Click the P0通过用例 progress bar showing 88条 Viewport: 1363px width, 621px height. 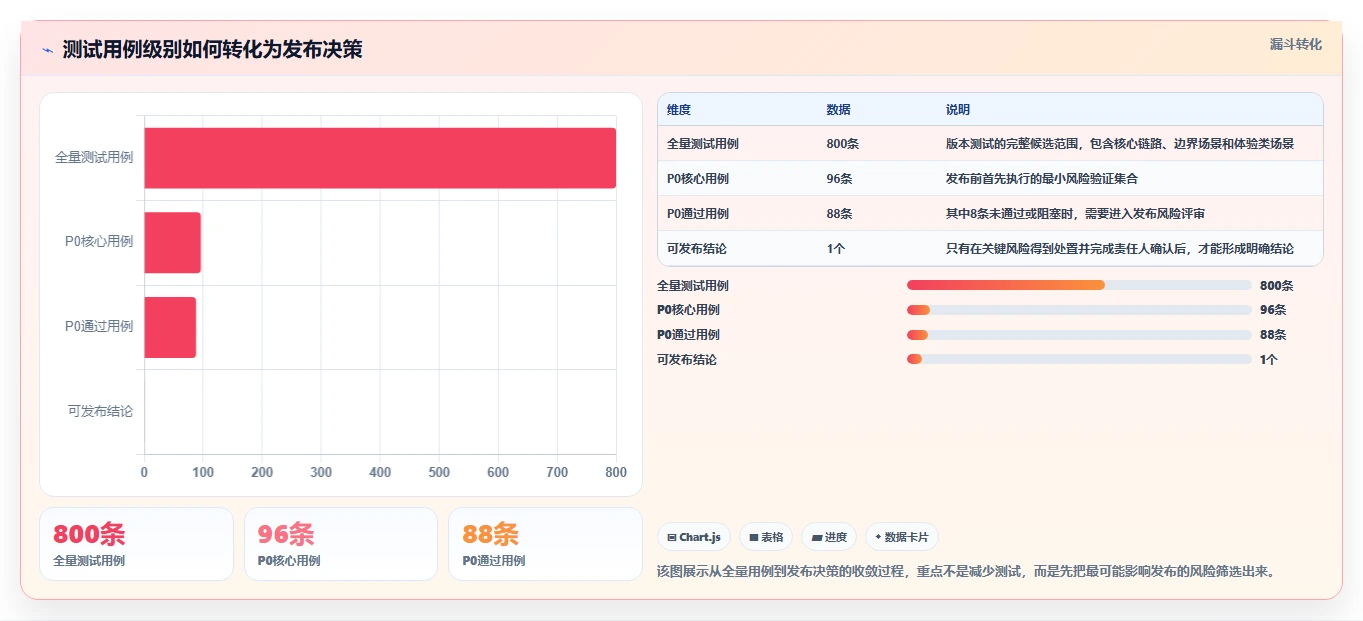pos(1079,335)
